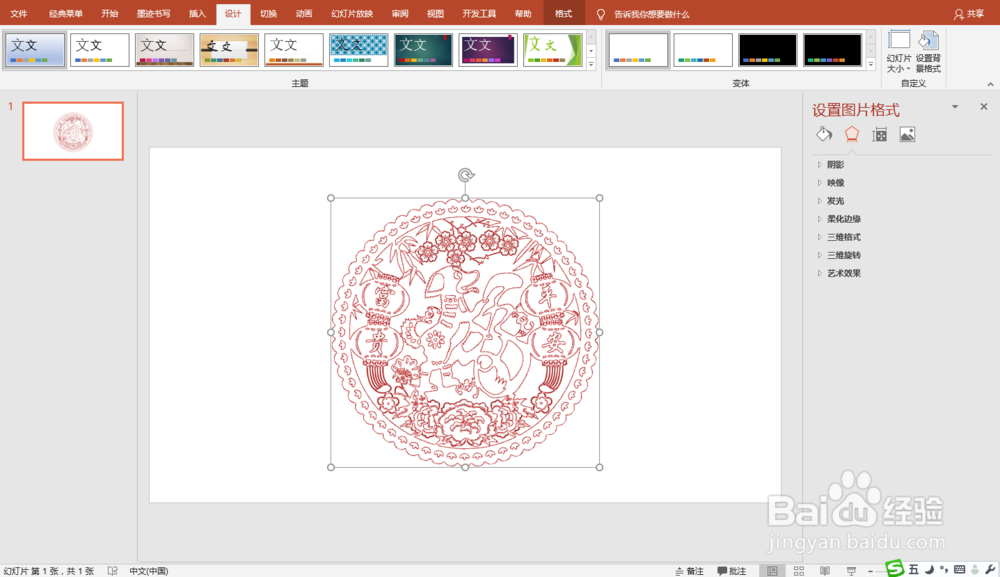Open the Developer (开发工具) tab
Image resolution: width=1000 pixels, height=577 pixels.
[479, 13]
